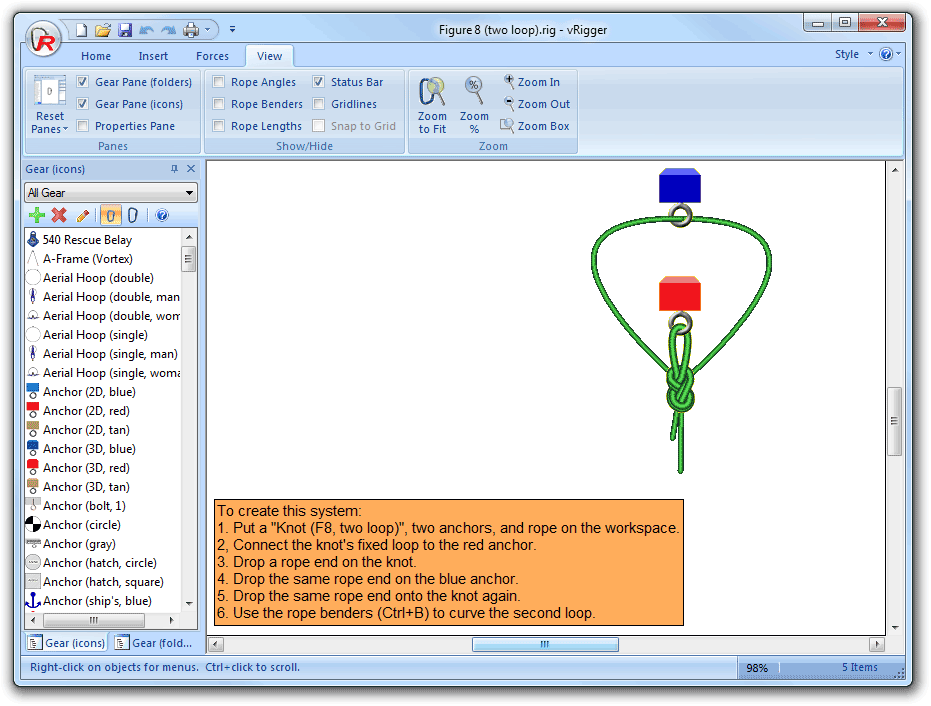Select the Zoom to Fit tool
The image size is (931, 706).
coord(431,103)
